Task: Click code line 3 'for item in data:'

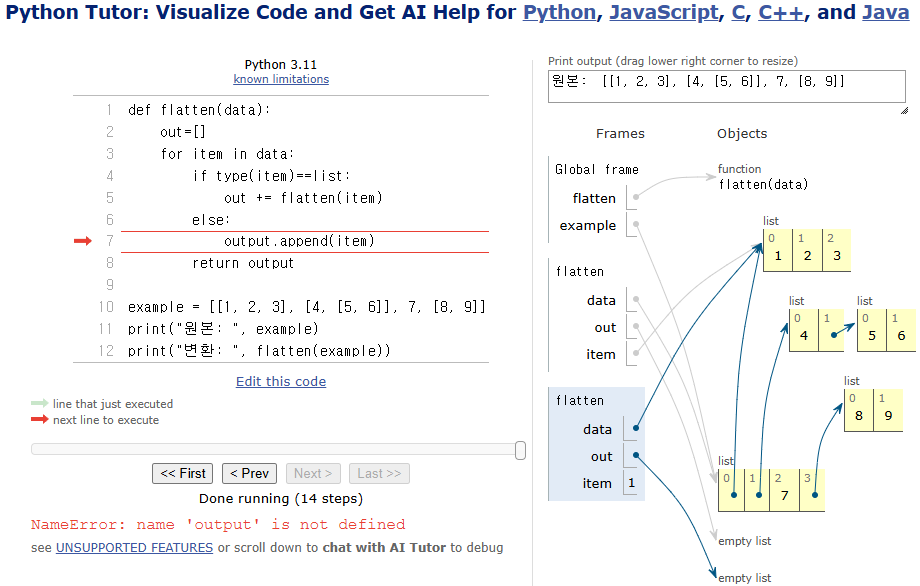Action: pos(227,154)
